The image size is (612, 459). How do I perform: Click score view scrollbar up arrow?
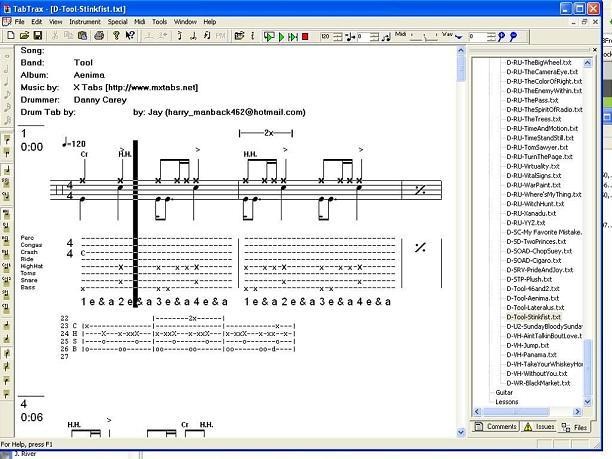(x=461, y=50)
